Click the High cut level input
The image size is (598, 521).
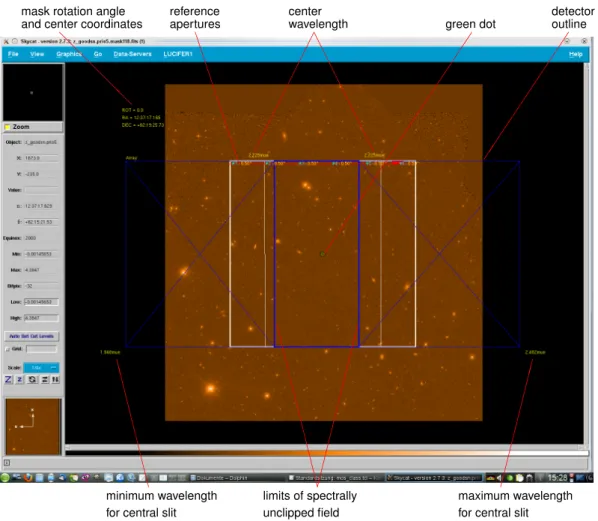coord(41,318)
